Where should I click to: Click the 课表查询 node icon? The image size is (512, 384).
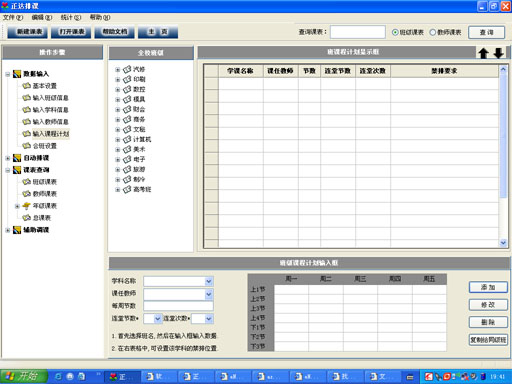point(17,170)
